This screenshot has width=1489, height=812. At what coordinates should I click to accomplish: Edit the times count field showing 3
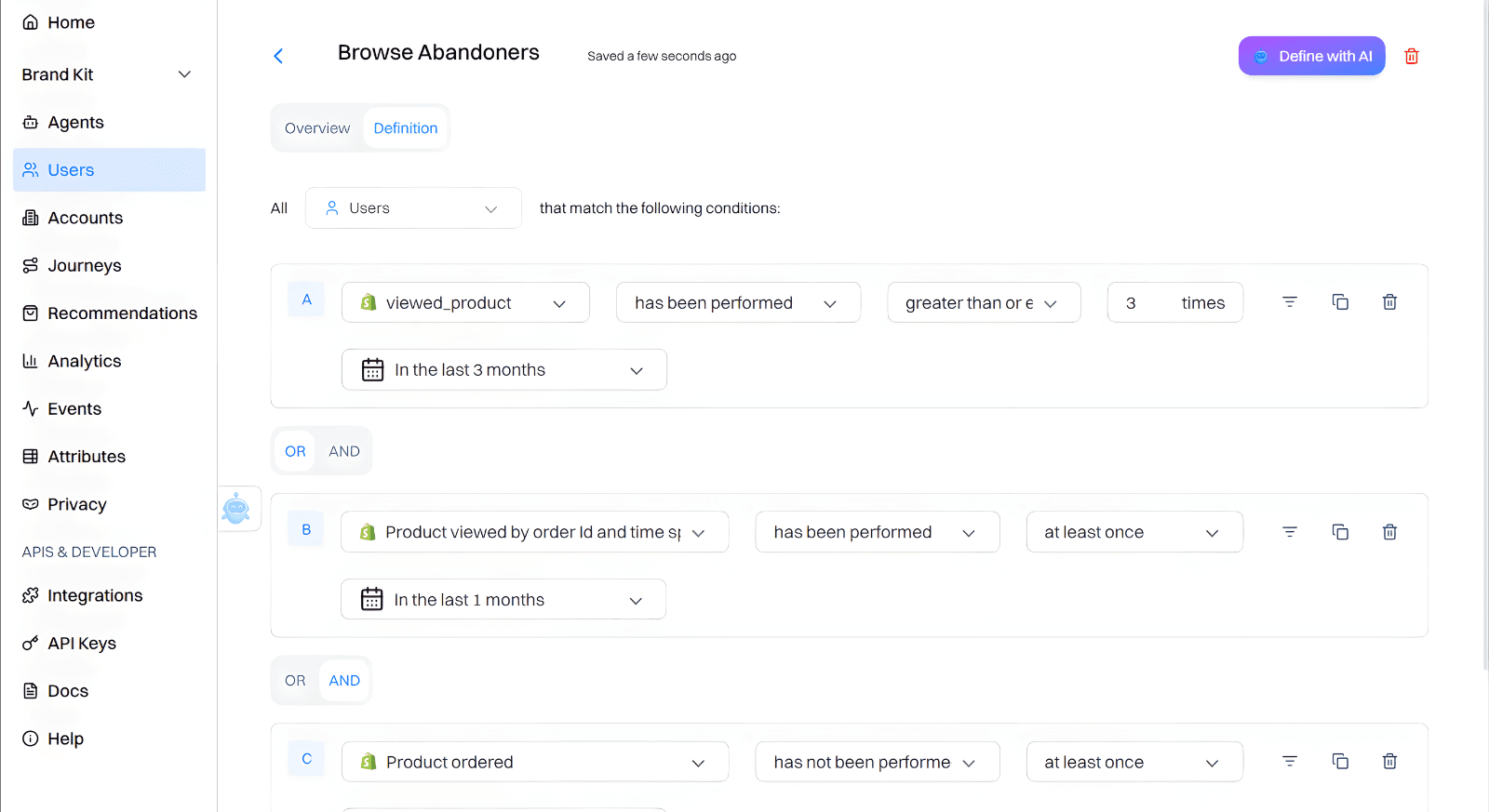click(x=1174, y=302)
